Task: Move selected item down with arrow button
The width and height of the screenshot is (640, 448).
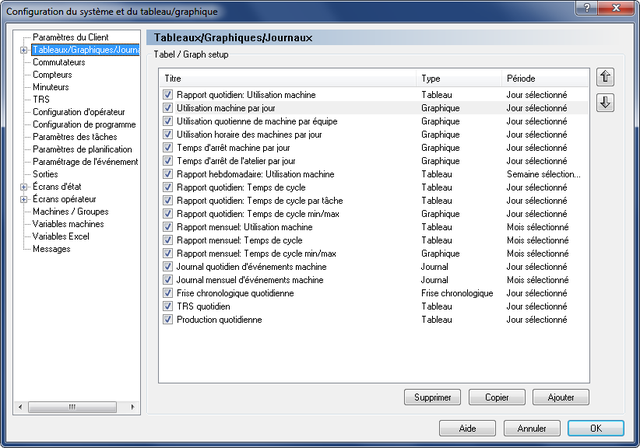Action: coord(605,102)
